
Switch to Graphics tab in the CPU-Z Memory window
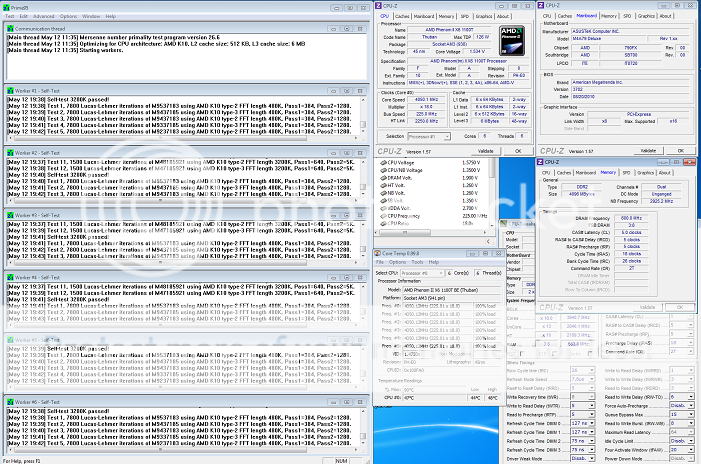click(x=645, y=173)
